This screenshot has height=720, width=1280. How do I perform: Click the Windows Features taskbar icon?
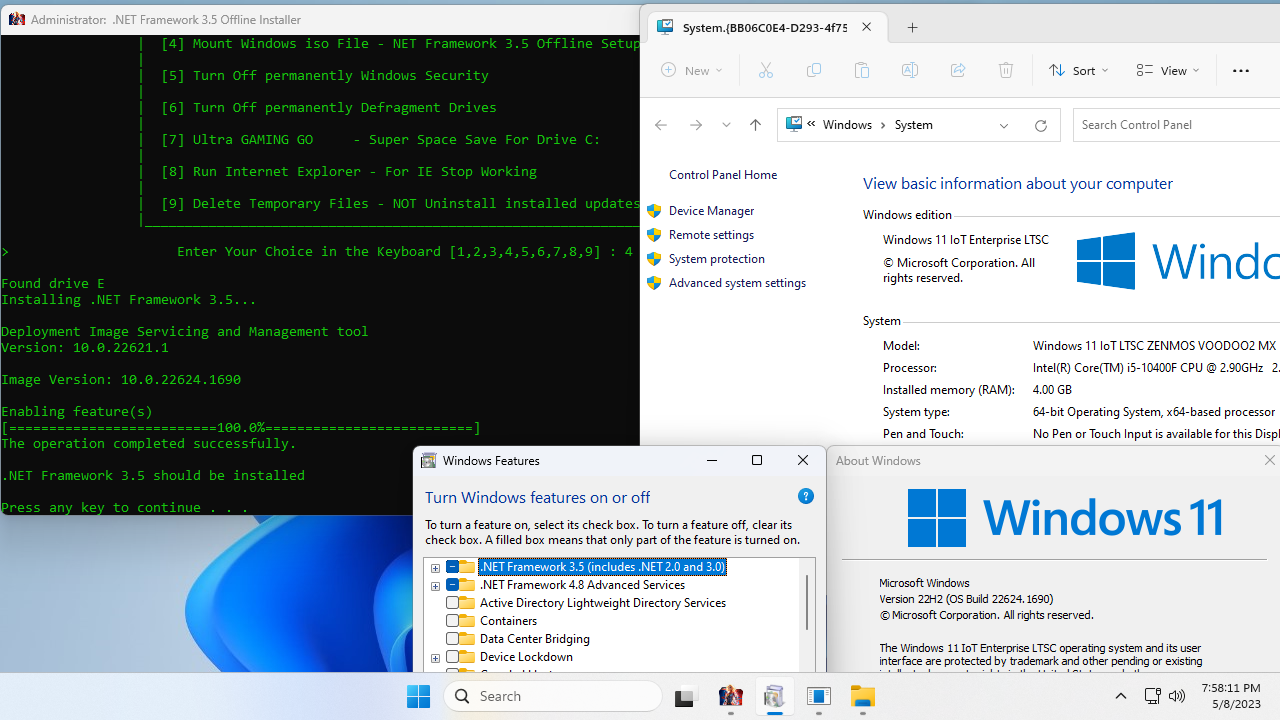(x=774, y=697)
